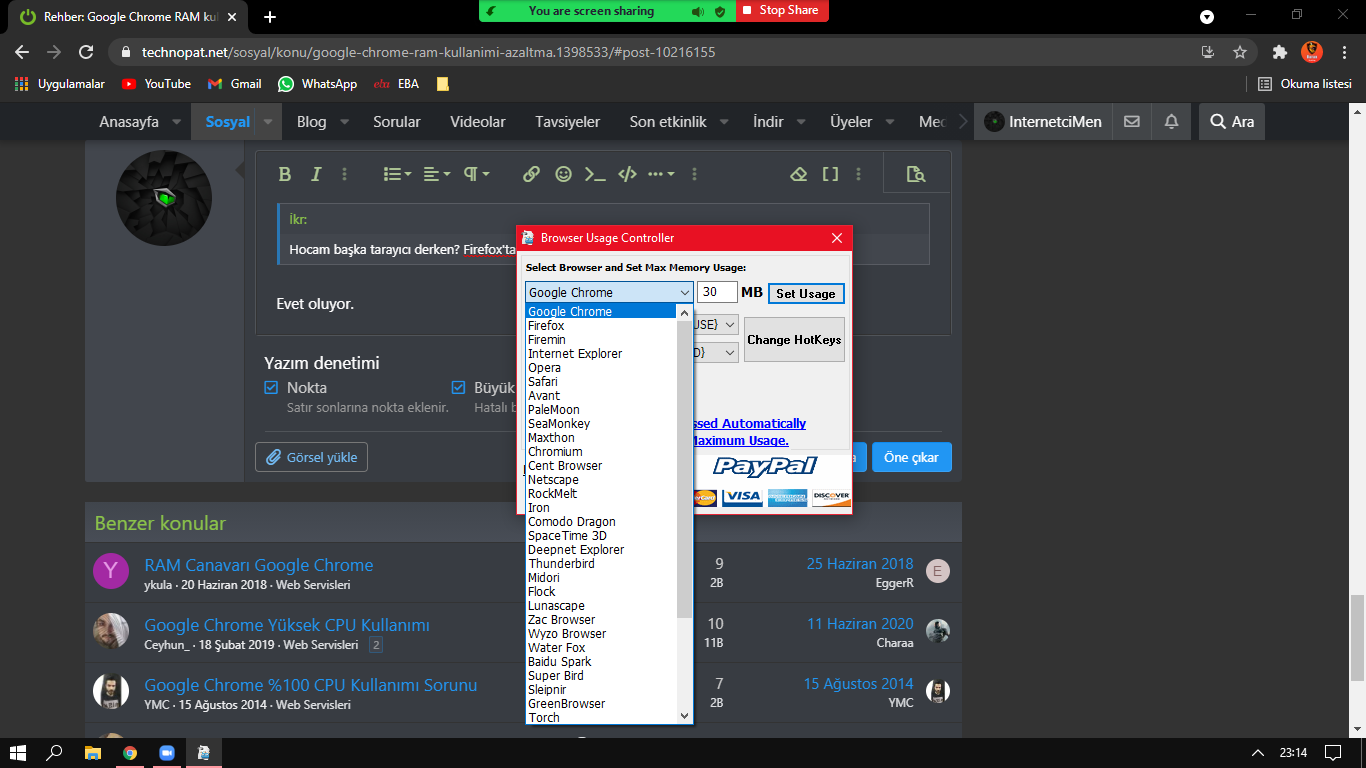Open the RAM Canavarı Google Chrome thread
The height and width of the screenshot is (768, 1366).
pyautogui.click(x=259, y=565)
